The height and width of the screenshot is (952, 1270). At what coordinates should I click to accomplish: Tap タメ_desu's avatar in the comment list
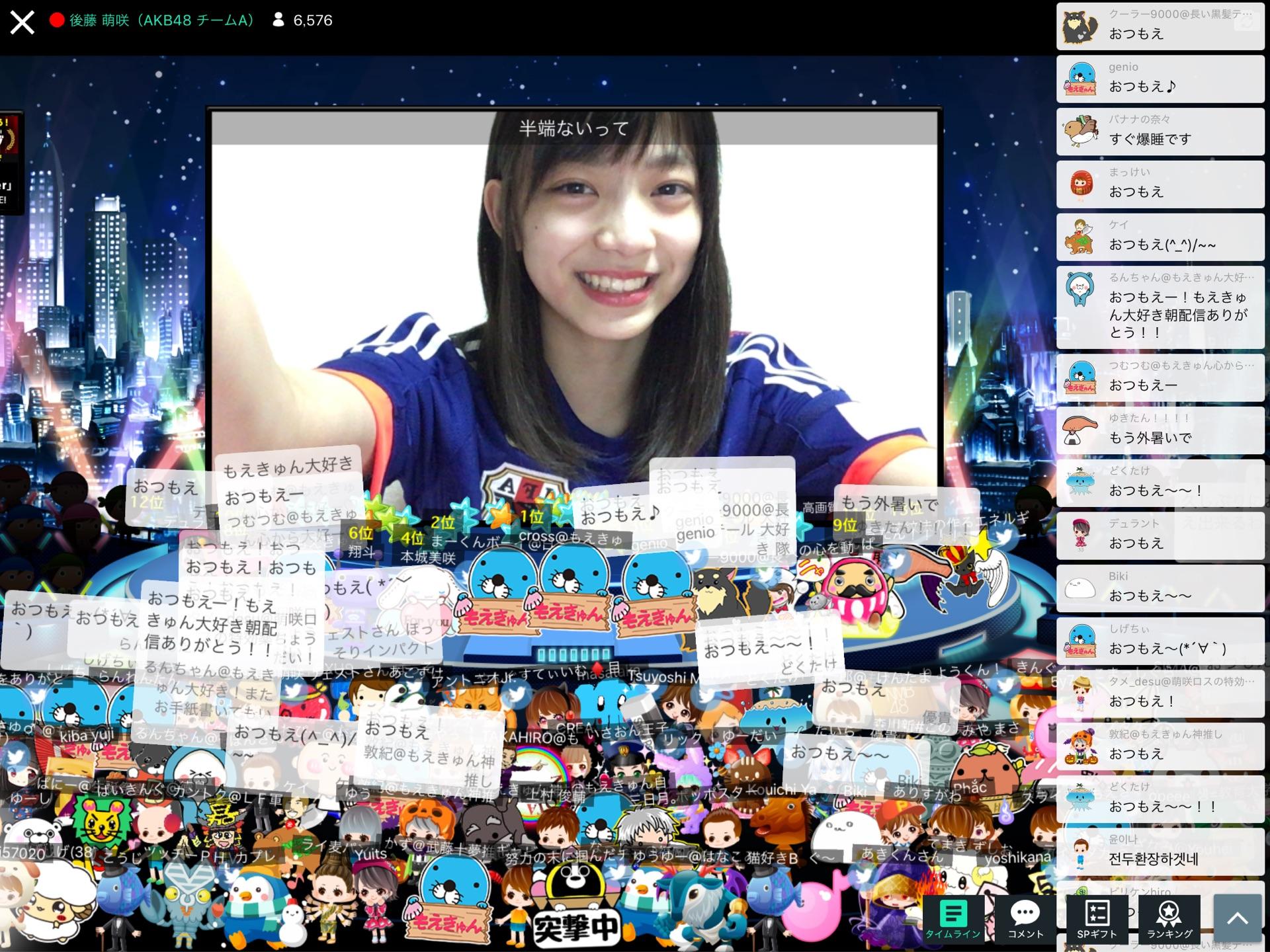(1081, 694)
